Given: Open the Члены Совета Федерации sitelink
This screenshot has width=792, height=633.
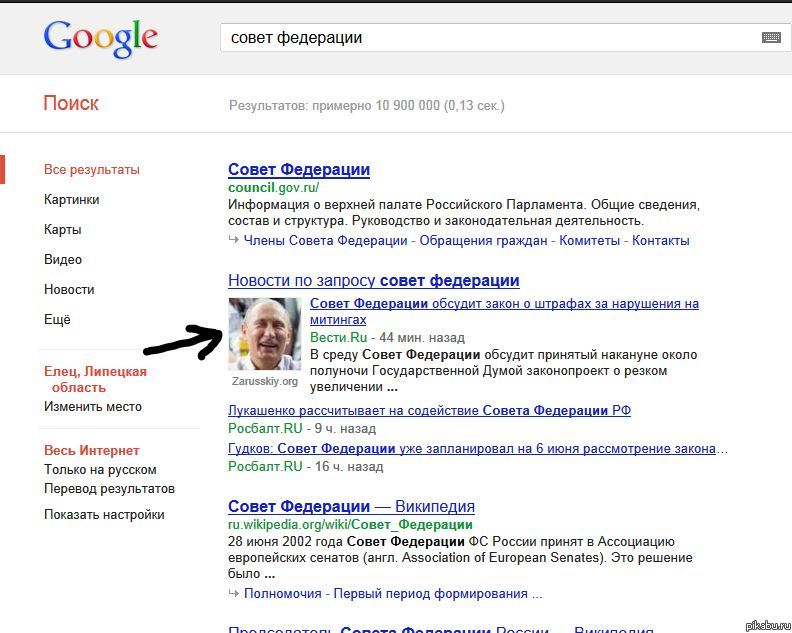Looking at the screenshot, I should coord(325,240).
